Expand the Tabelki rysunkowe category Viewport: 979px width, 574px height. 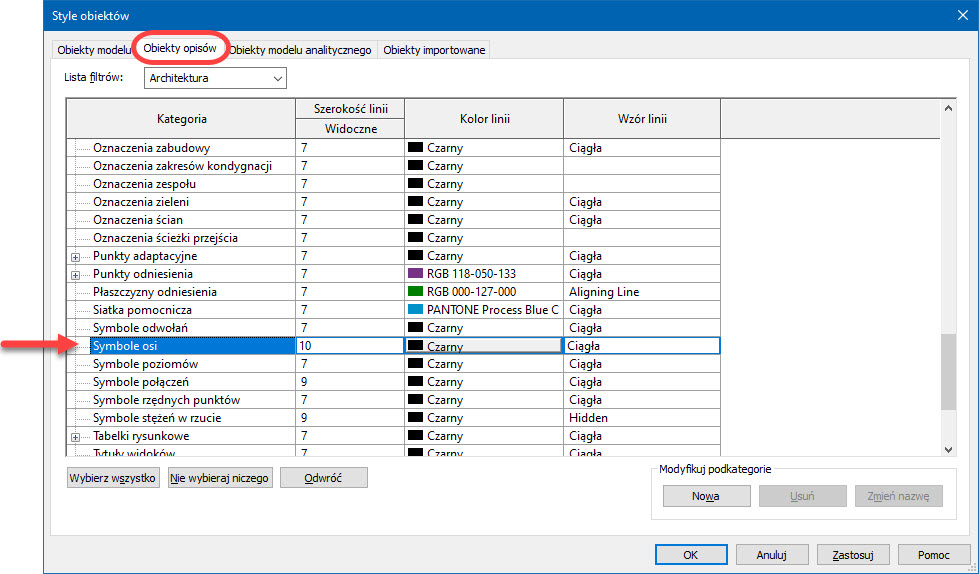coord(76,437)
